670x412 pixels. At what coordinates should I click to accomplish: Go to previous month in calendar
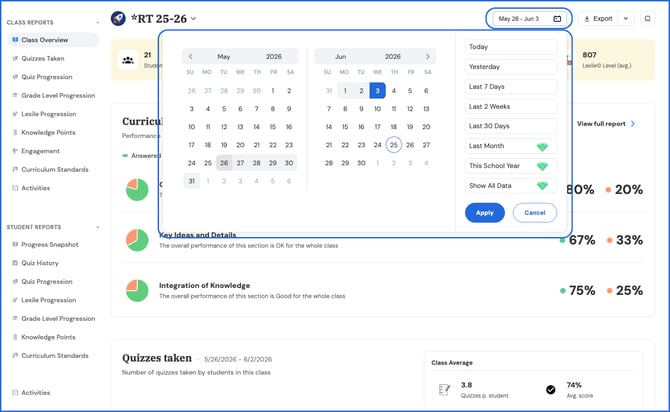click(x=191, y=56)
